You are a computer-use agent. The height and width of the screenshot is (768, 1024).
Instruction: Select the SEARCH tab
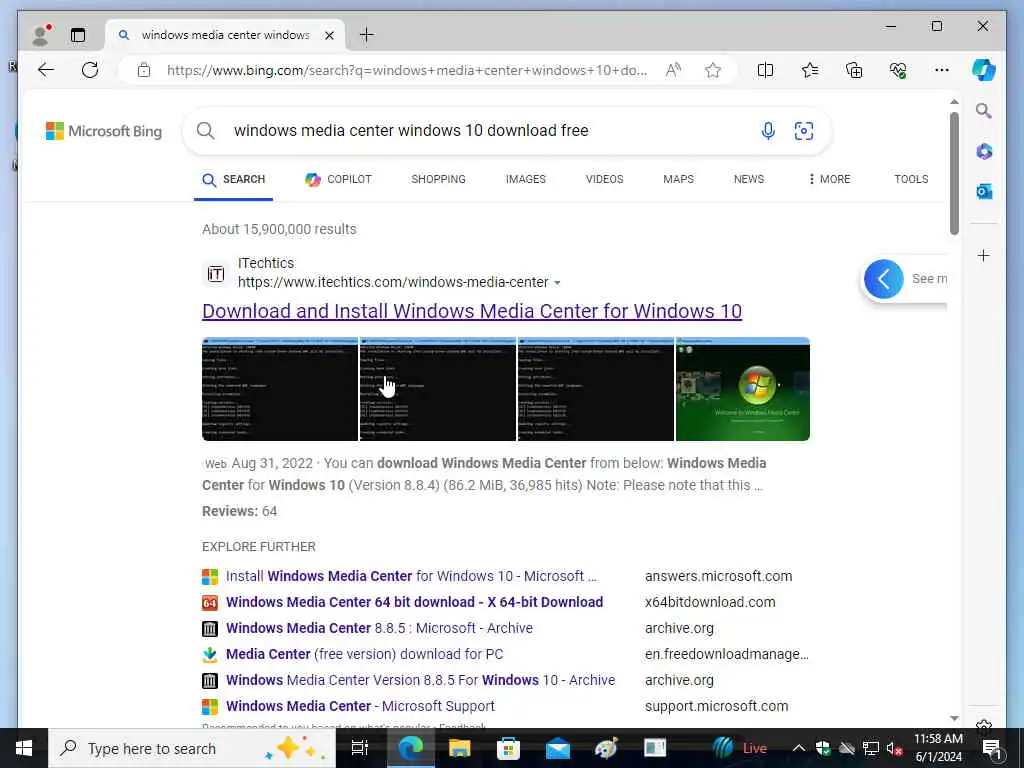[x=234, y=180]
